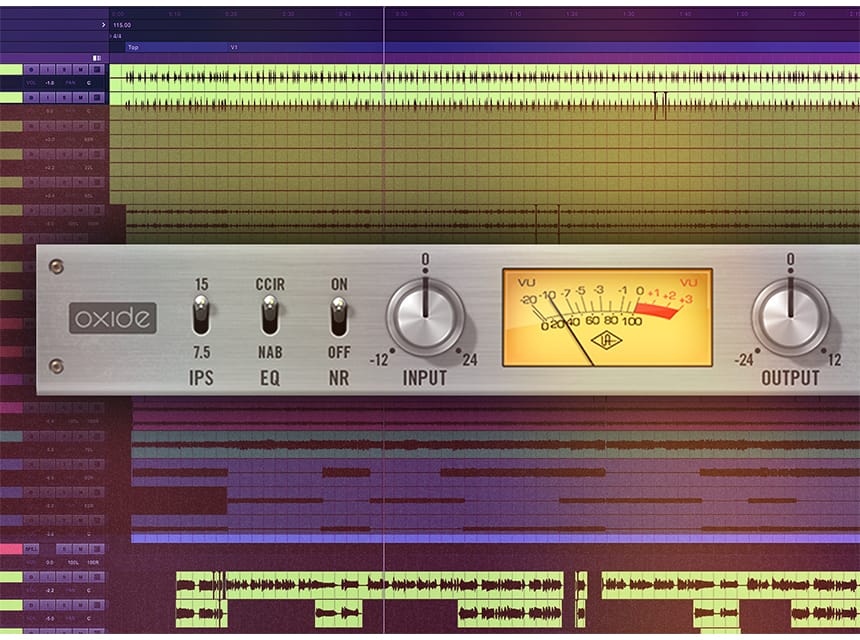
Task: Click the VU meter display
Action: 608,318
